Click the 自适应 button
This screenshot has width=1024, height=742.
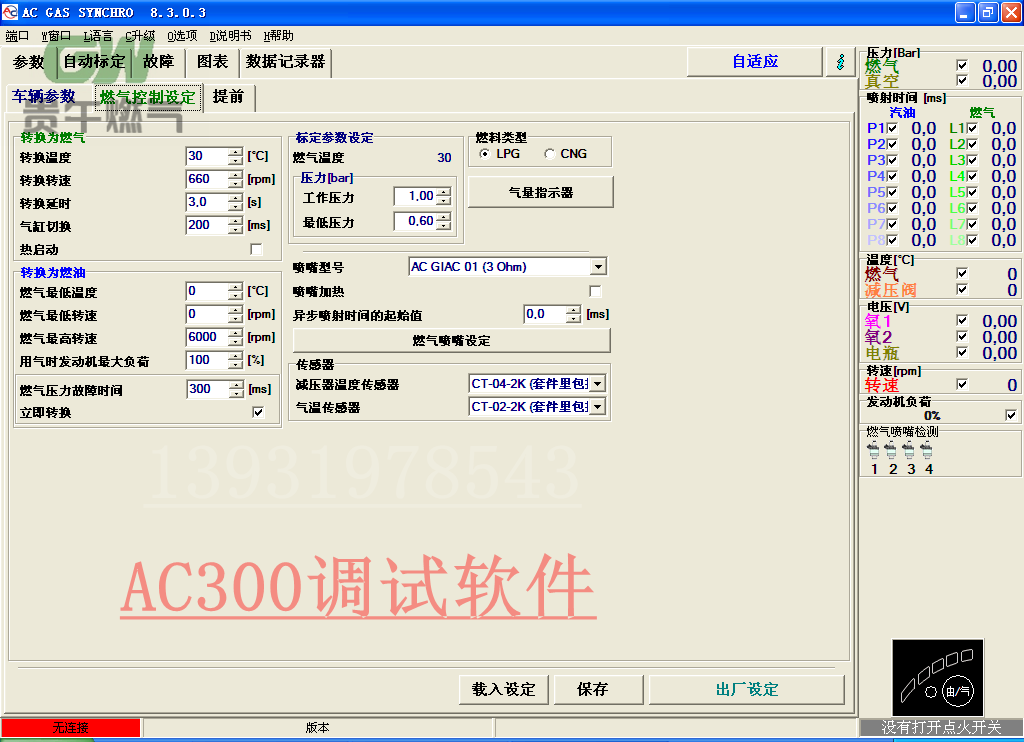(x=754, y=62)
